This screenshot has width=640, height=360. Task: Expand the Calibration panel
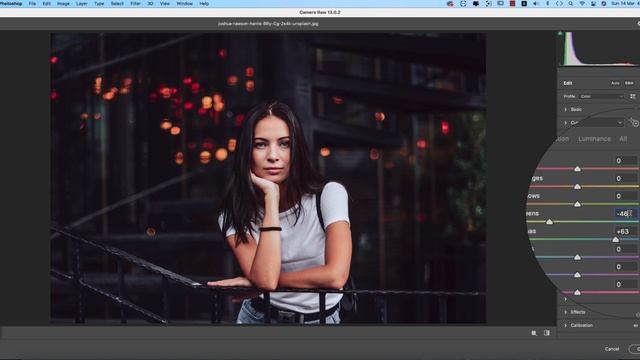tap(565, 325)
